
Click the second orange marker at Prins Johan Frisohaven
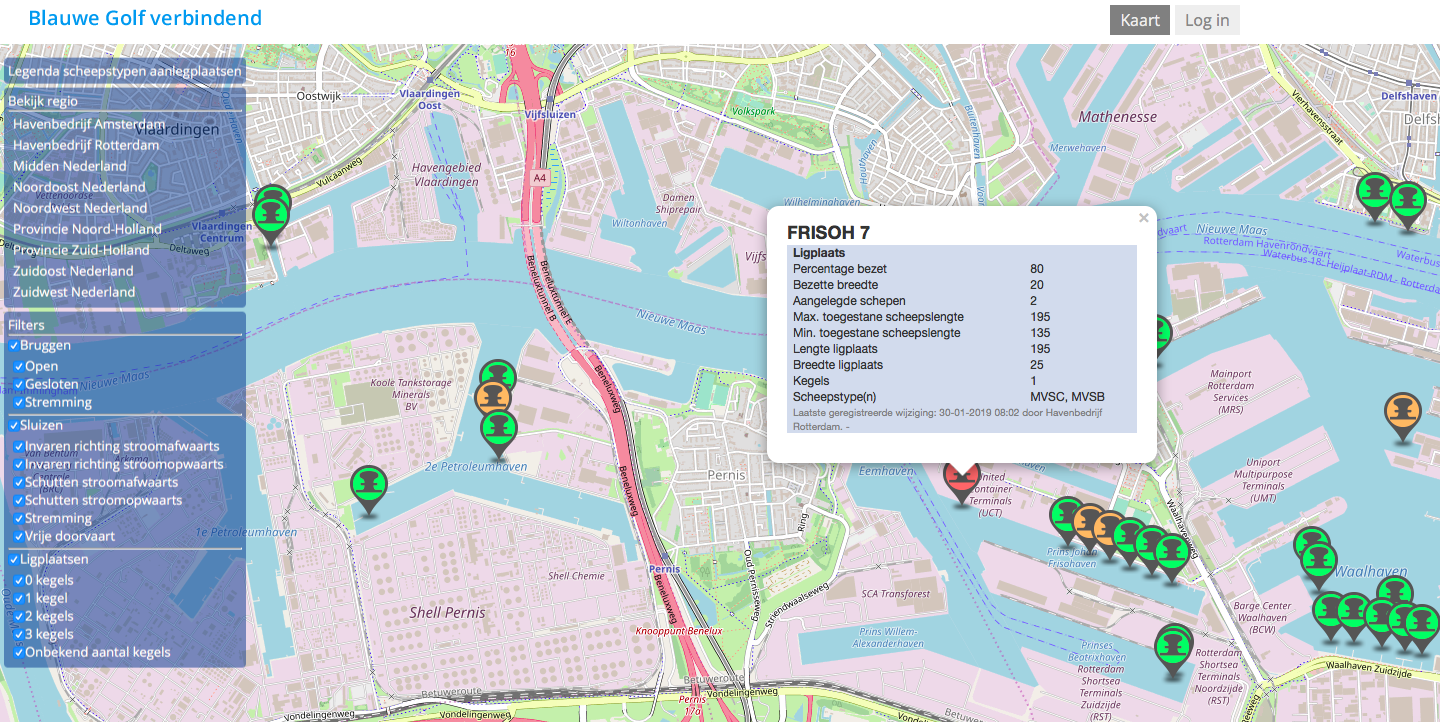(1108, 534)
